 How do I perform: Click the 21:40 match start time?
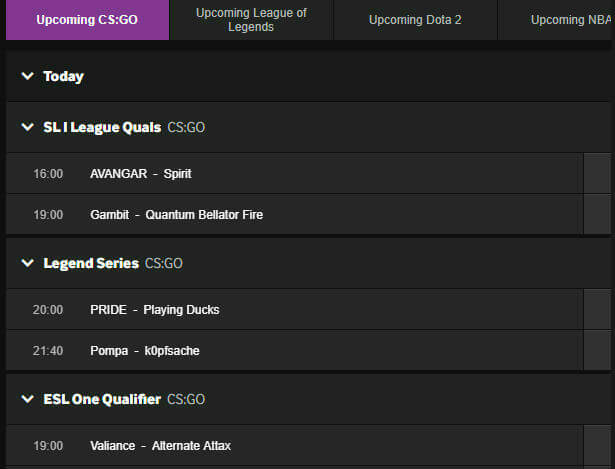[48, 351]
